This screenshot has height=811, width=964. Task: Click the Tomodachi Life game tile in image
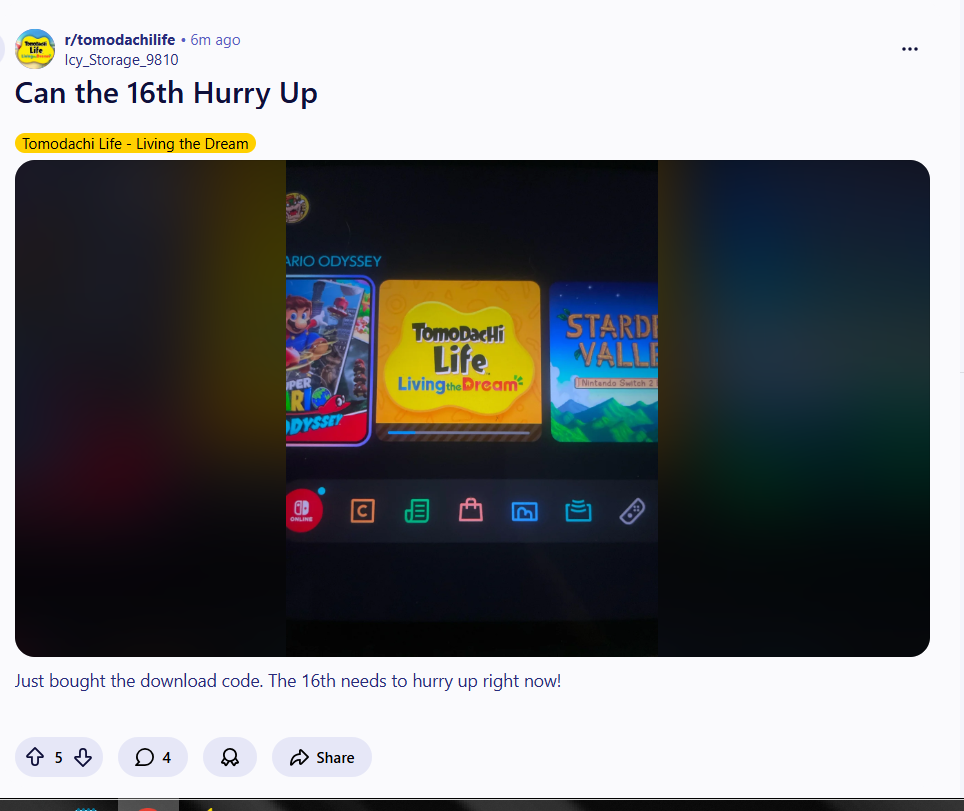[459, 360]
